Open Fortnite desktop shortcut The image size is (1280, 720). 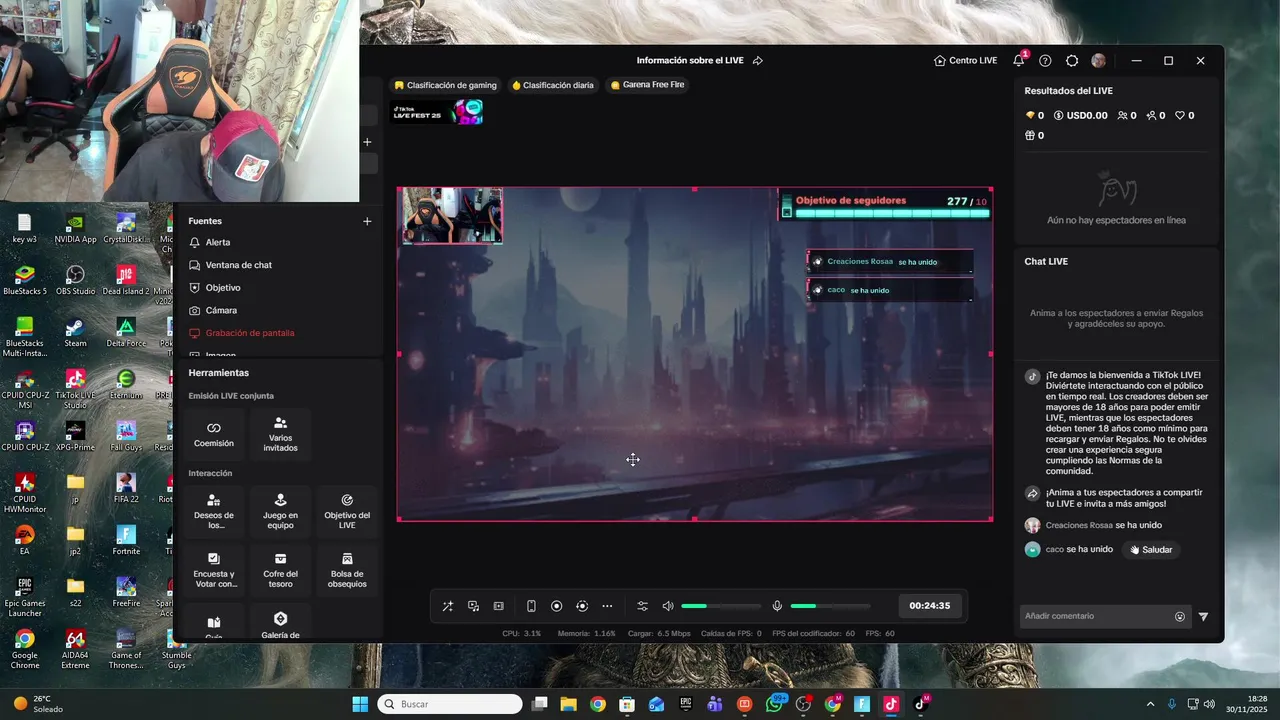(126, 540)
